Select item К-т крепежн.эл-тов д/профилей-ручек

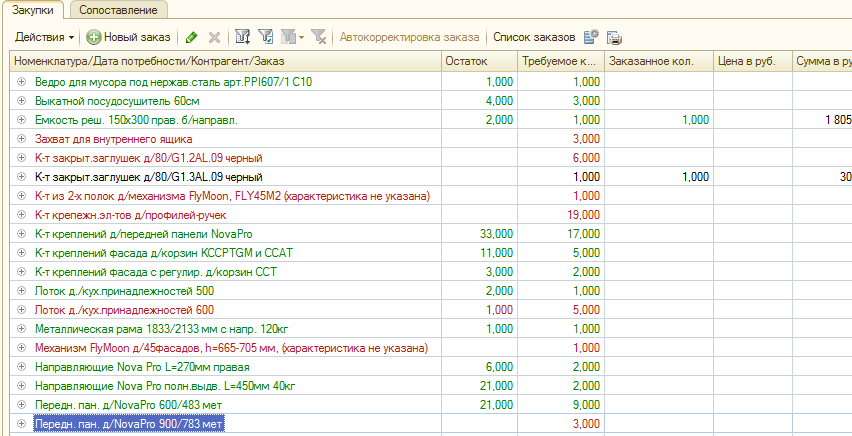[130, 215]
